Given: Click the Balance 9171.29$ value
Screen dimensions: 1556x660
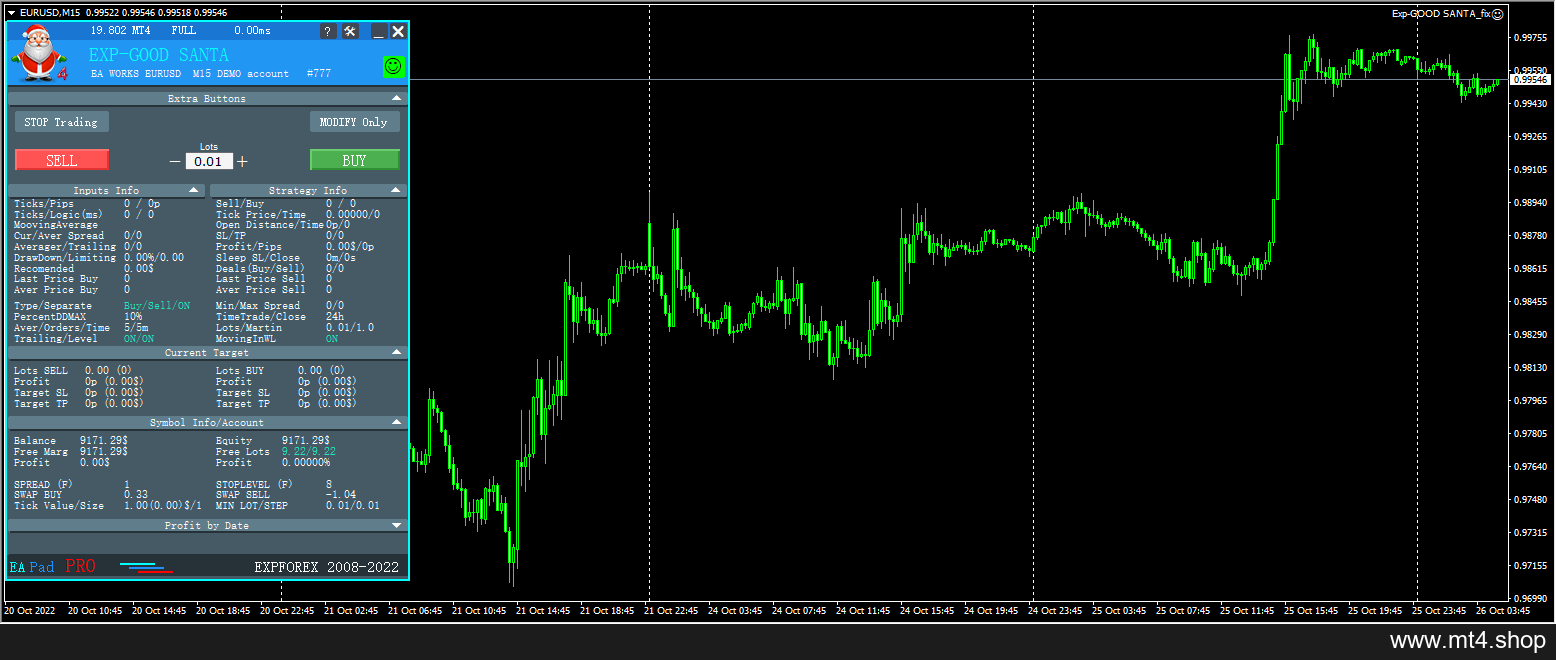Looking at the screenshot, I should coord(104,440).
